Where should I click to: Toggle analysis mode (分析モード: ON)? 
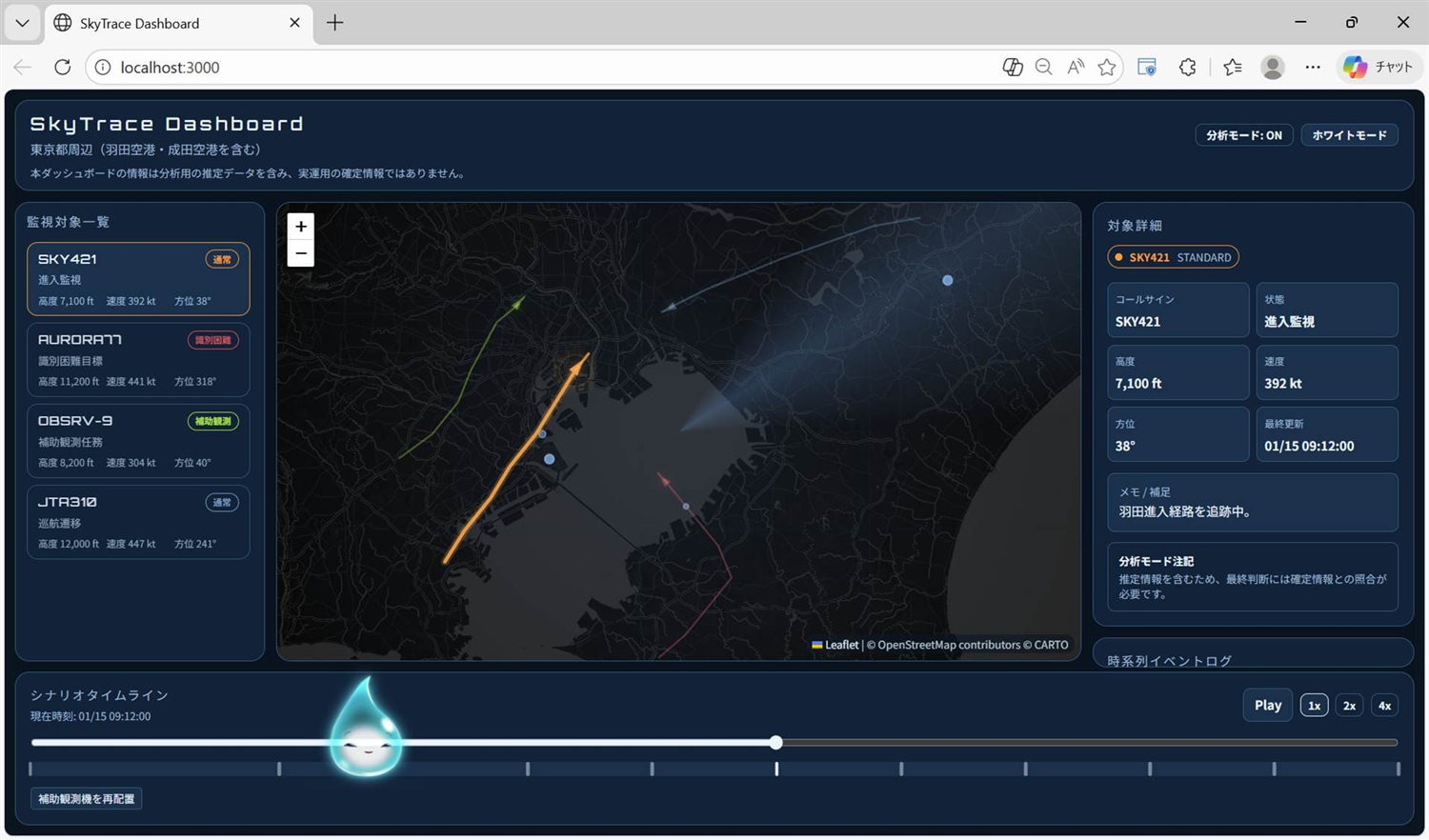(x=1243, y=135)
